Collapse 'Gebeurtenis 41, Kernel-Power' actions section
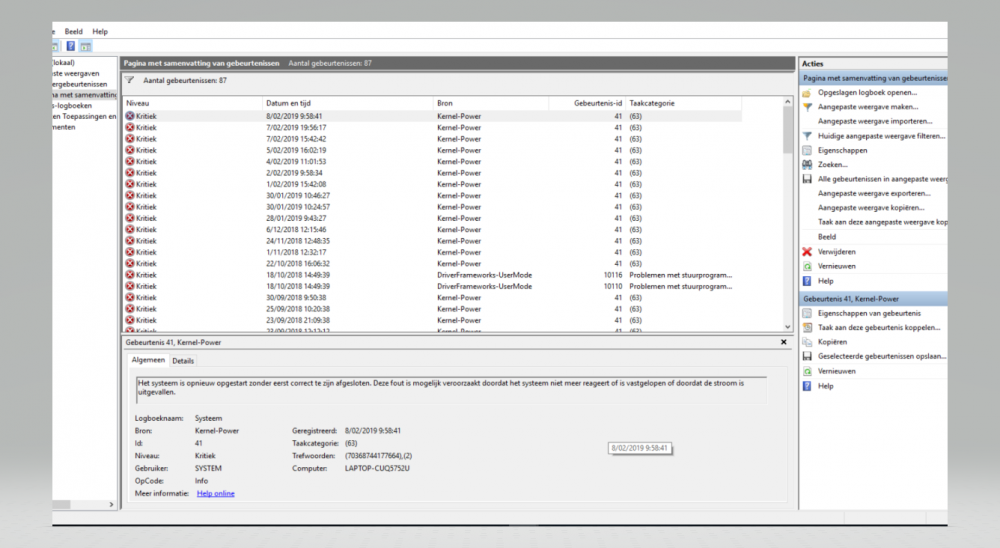The image size is (1000, 548). point(873,299)
